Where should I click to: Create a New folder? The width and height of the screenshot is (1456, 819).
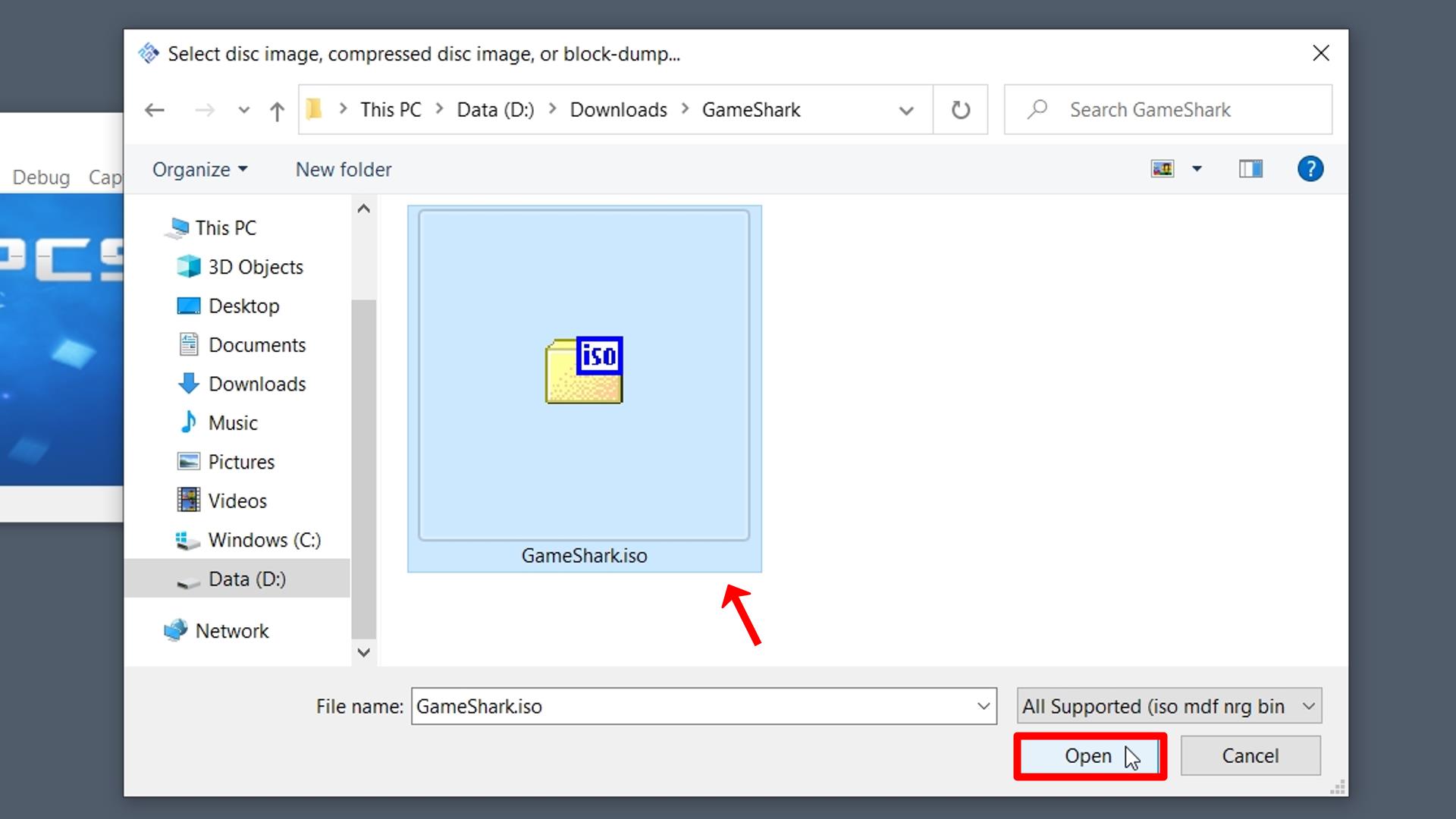click(x=344, y=169)
